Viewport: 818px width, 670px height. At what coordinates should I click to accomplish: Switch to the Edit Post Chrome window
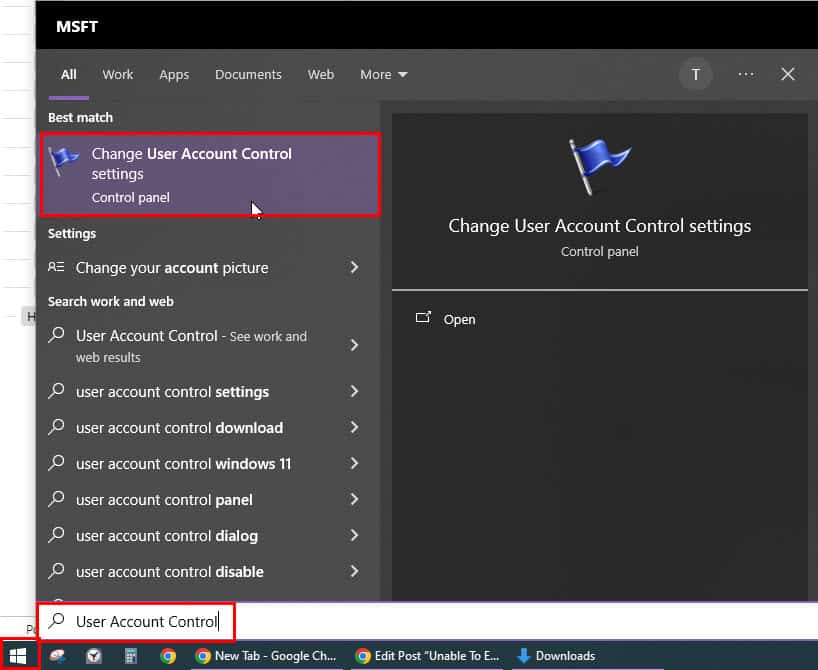coord(428,656)
